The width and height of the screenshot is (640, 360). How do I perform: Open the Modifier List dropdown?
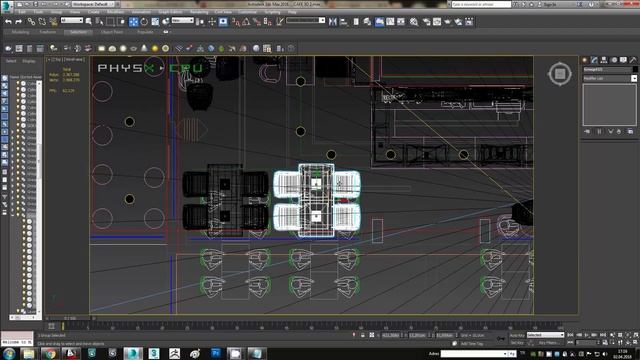pos(609,78)
